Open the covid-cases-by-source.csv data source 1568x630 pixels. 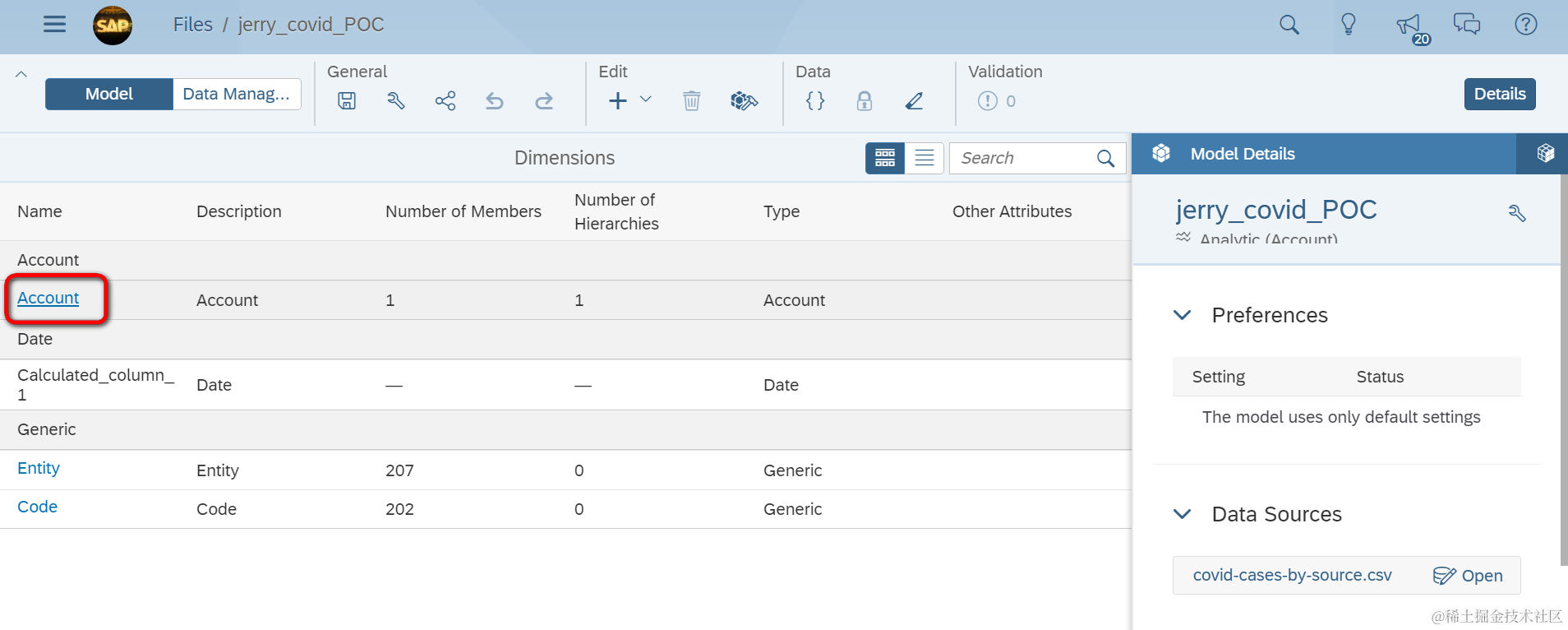(1468, 576)
